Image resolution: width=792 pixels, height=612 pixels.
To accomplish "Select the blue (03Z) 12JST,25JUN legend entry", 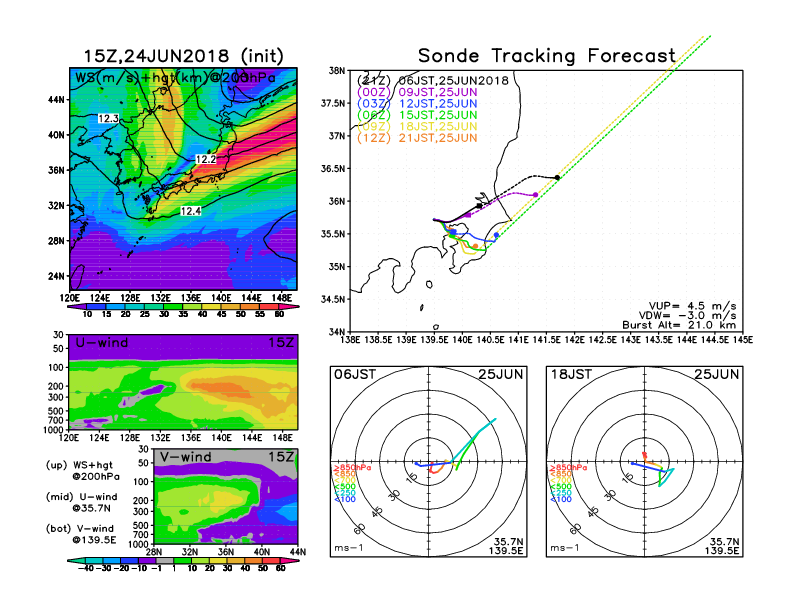I will pyautogui.click(x=417, y=104).
